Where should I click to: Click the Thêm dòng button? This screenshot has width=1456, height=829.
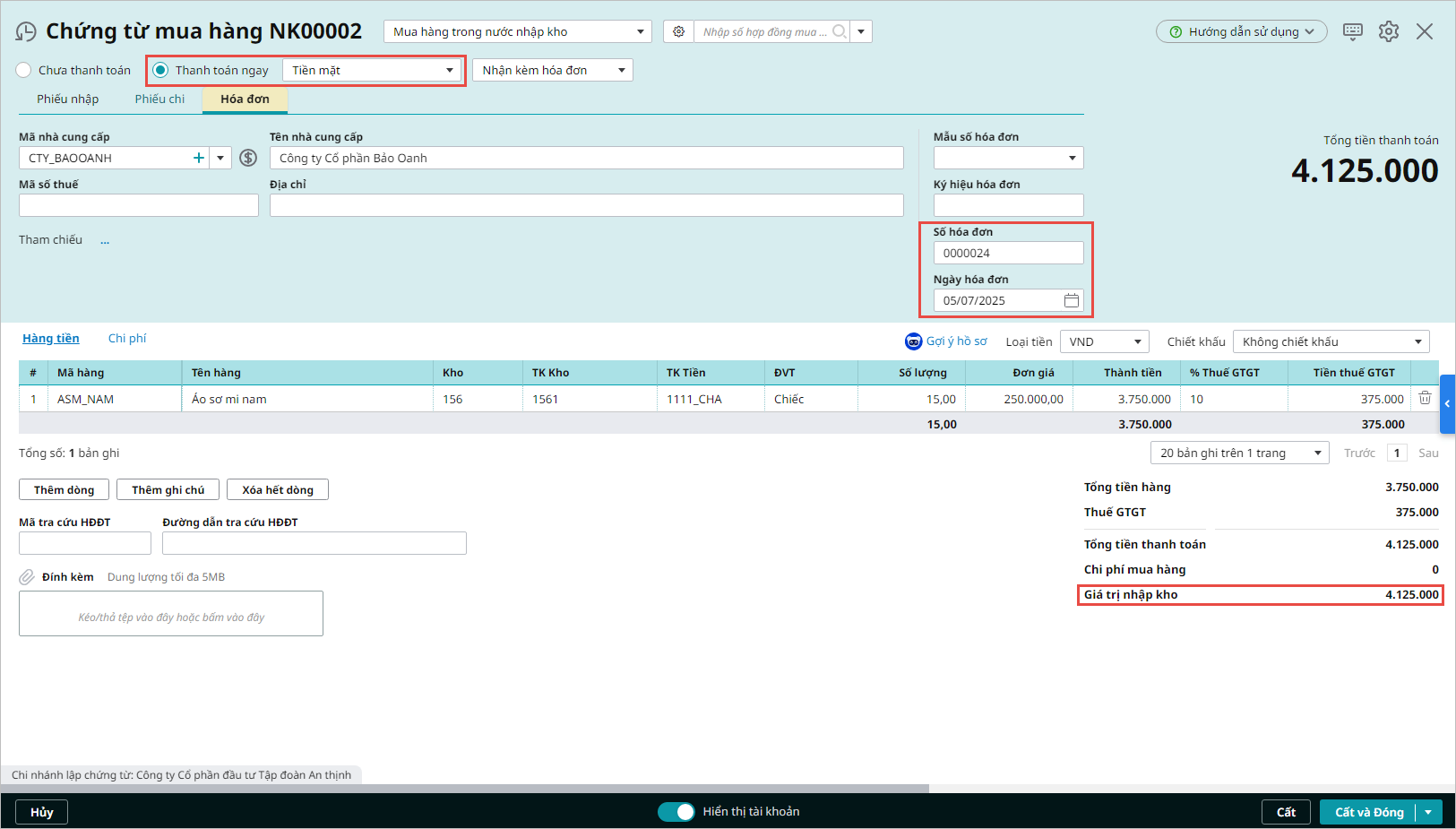(64, 489)
